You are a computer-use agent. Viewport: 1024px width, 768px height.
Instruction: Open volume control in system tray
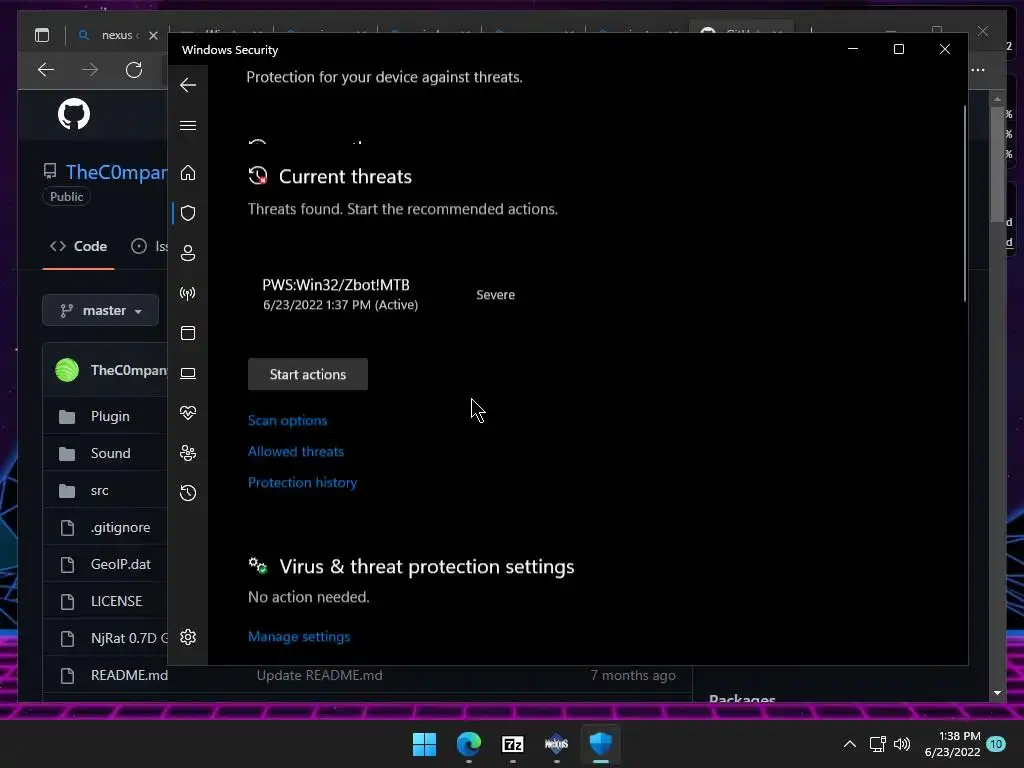pyautogui.click(x=902, y=744)
